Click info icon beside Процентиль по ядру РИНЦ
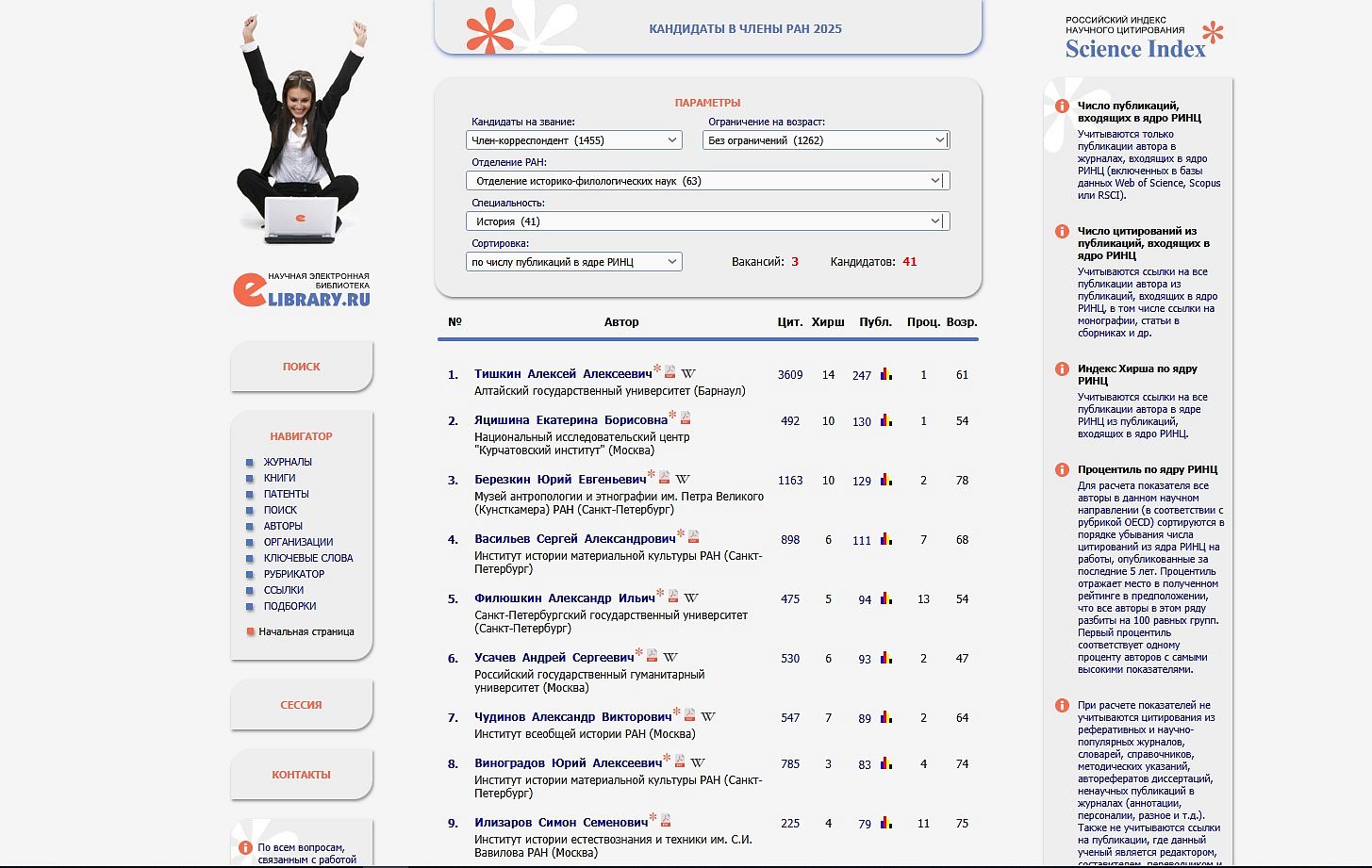Screen dimensions: 1372x868 point(1062,469)
